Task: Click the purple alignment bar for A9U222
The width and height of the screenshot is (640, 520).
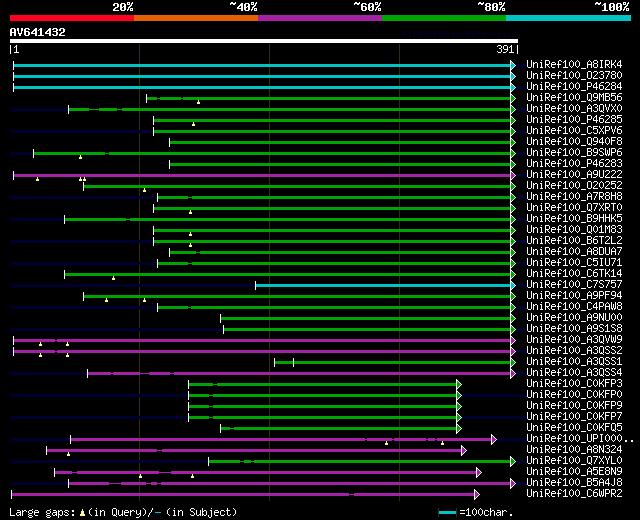Action: [x=262, y=176]
